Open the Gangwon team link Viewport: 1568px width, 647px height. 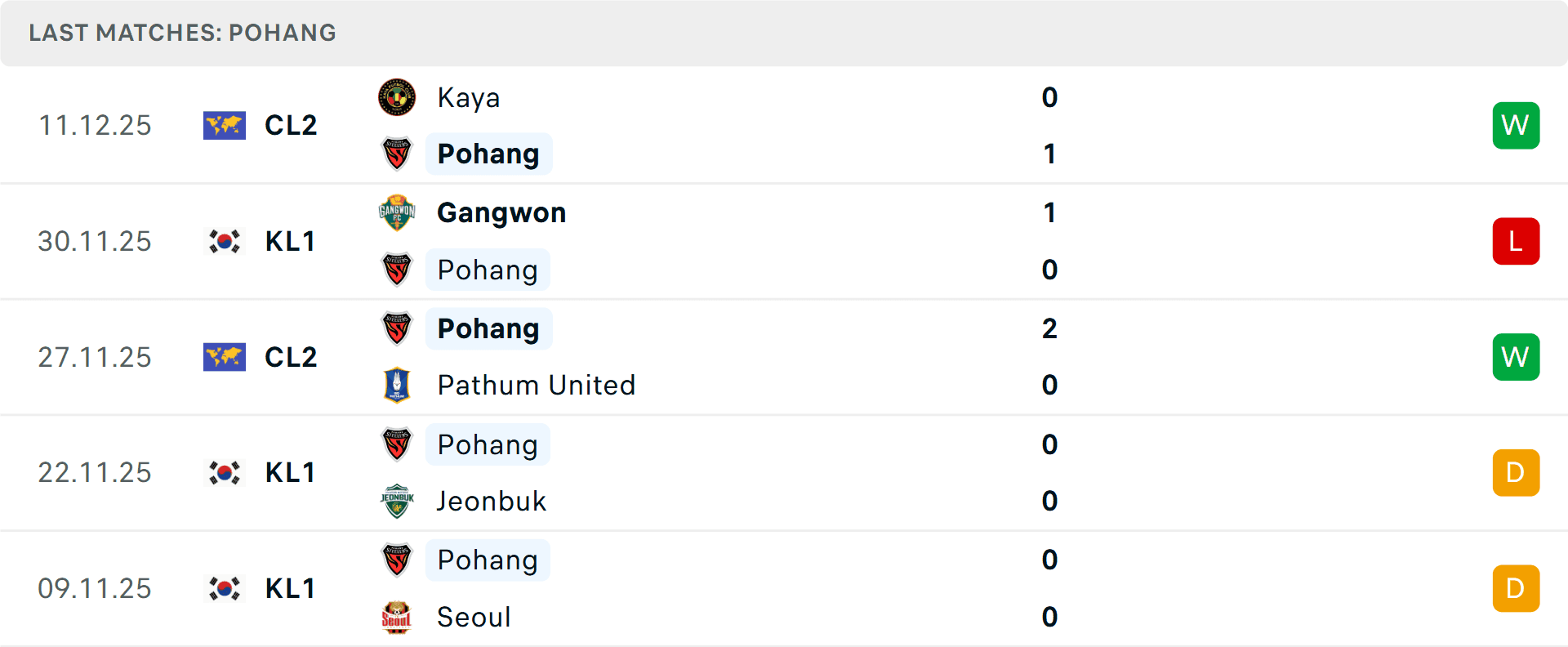(x=501, y=213)
